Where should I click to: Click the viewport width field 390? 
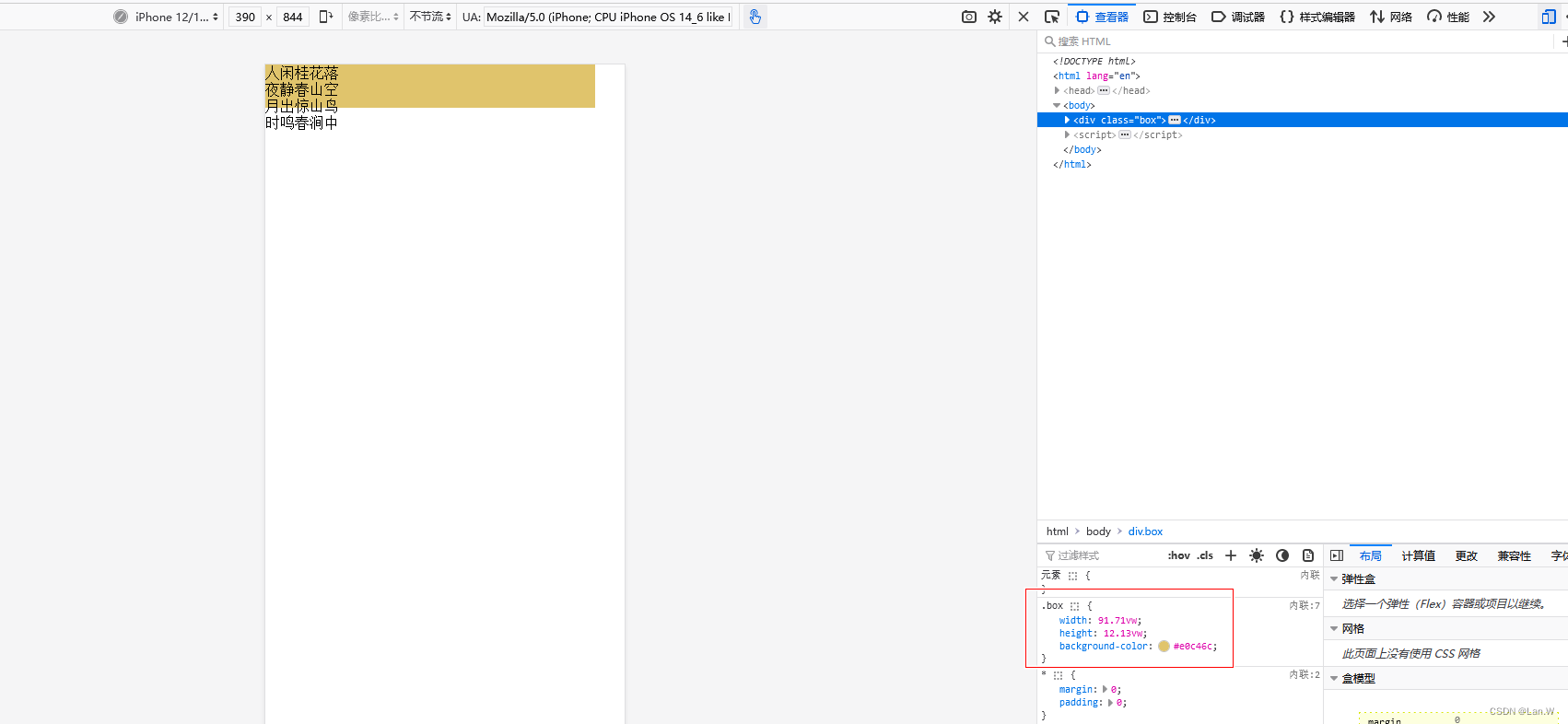[245, 17]
